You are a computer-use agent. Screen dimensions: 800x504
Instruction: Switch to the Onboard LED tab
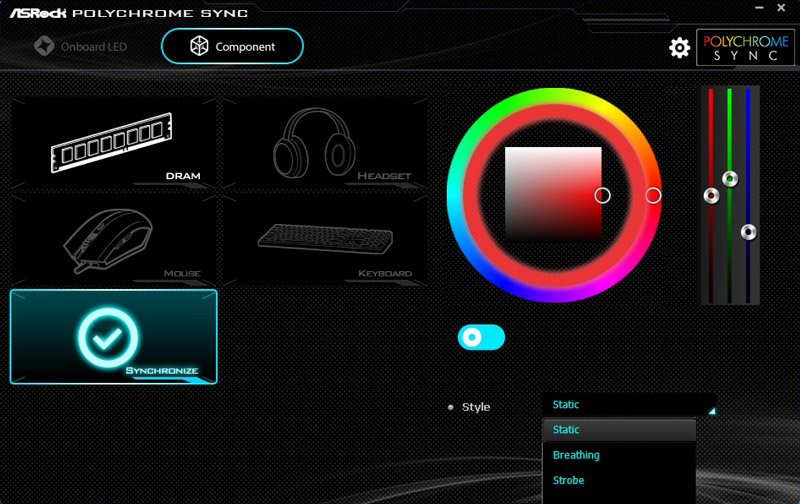[x=81, y=46]
